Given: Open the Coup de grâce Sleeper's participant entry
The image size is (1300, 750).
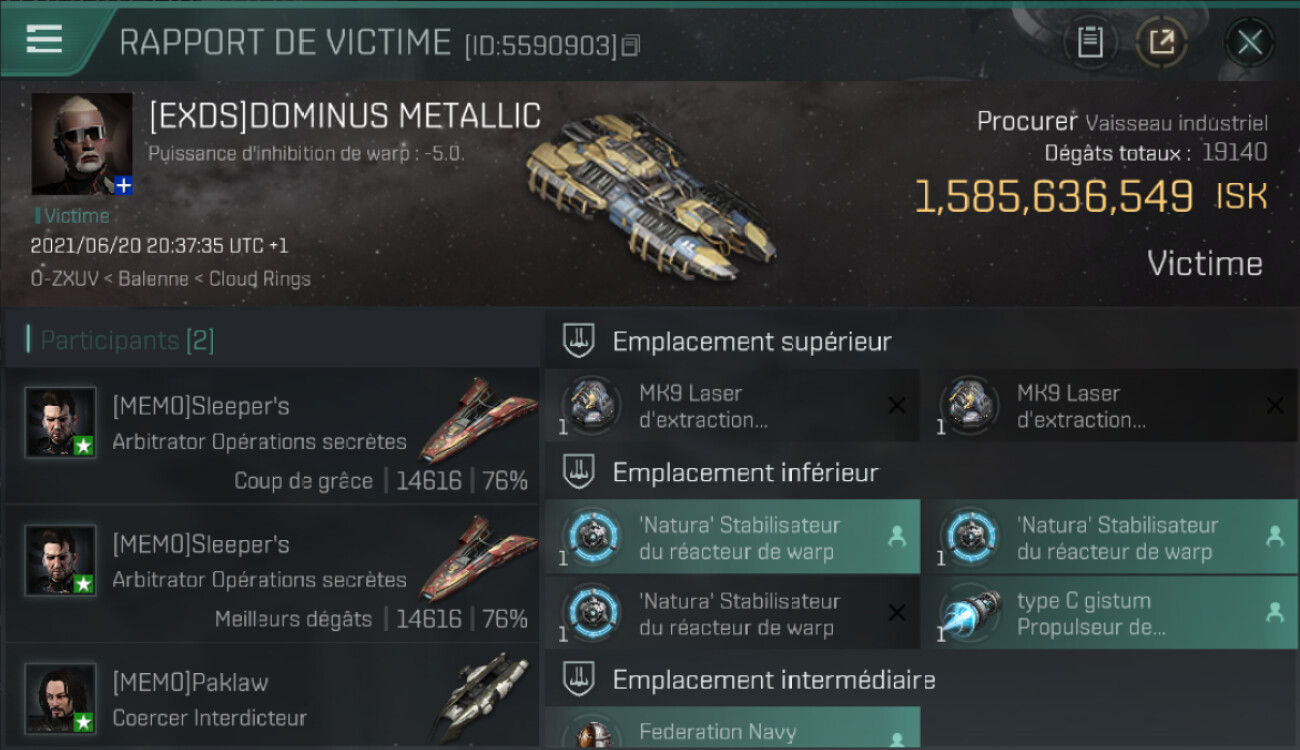Looking at the screenshot, I should point(272,436).
